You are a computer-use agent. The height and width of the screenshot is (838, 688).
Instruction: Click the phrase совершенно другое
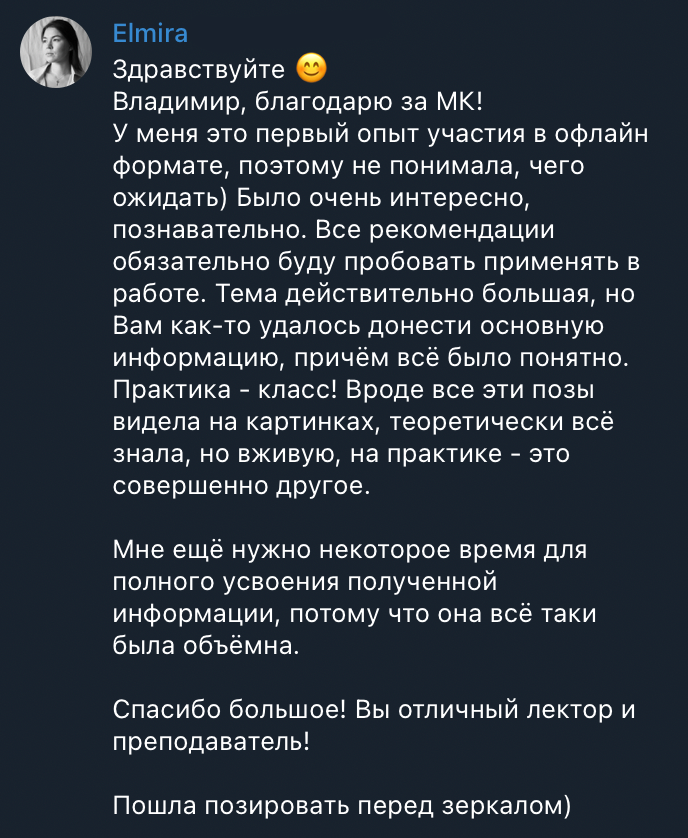coord(240,485)
